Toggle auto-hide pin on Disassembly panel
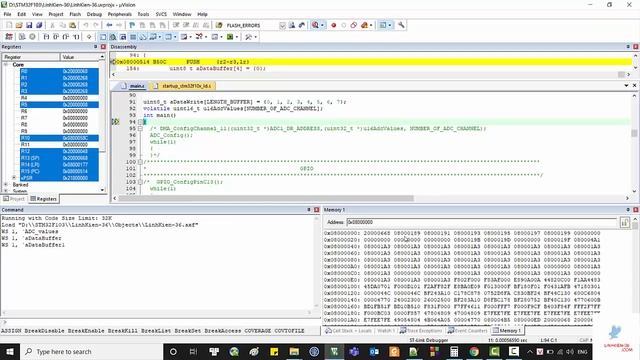Image resolution: width=640 pixels, height=360 pixels. pyautogui.click(x=628, y=47)
